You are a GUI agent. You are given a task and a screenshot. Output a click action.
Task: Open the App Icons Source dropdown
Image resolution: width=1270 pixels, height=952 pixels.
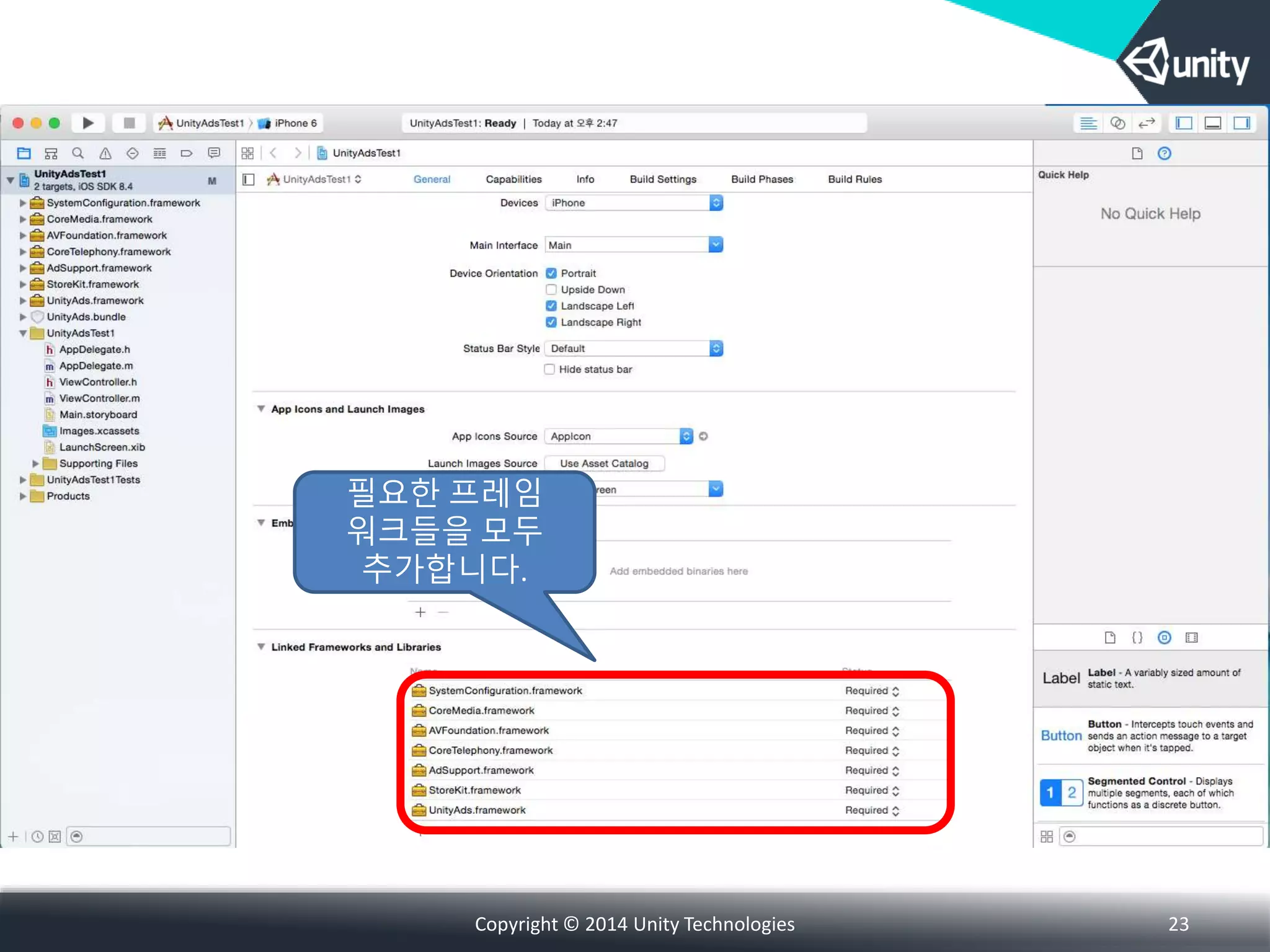(x=618, y=436)
